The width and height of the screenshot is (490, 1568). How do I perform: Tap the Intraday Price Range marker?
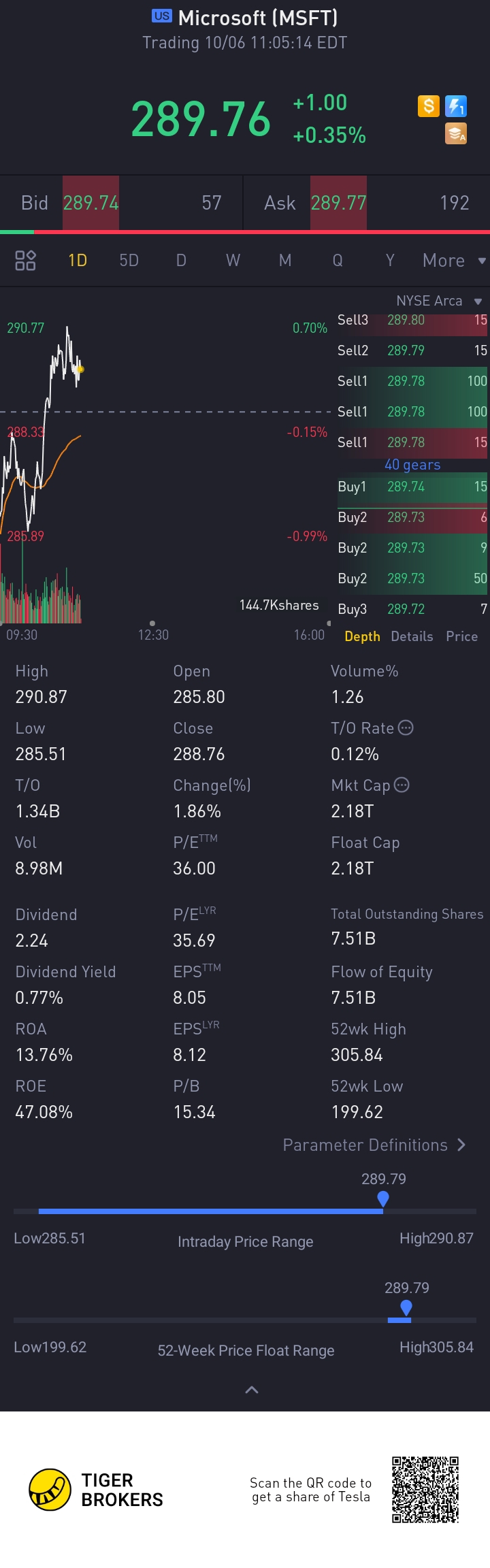(x=383, y=1199)
